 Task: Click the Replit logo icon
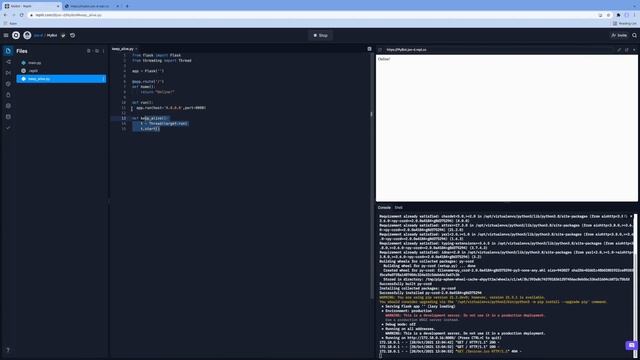(x=16, y=36)
